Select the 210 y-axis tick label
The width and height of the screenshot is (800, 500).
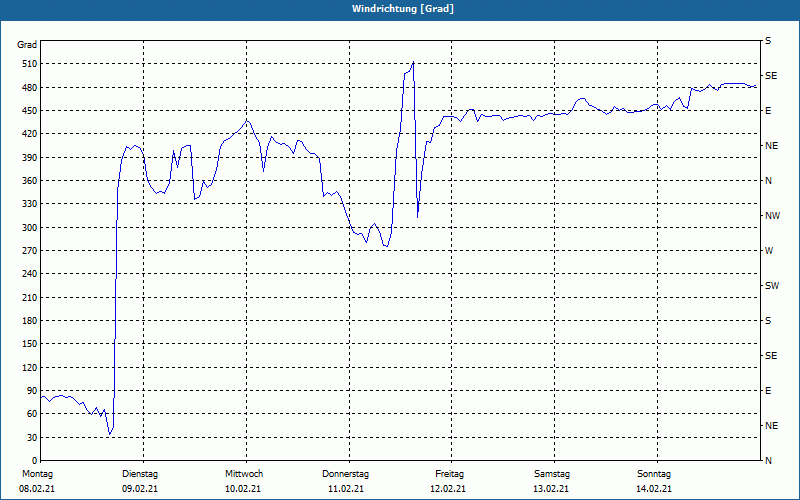[x=30, y=297]
